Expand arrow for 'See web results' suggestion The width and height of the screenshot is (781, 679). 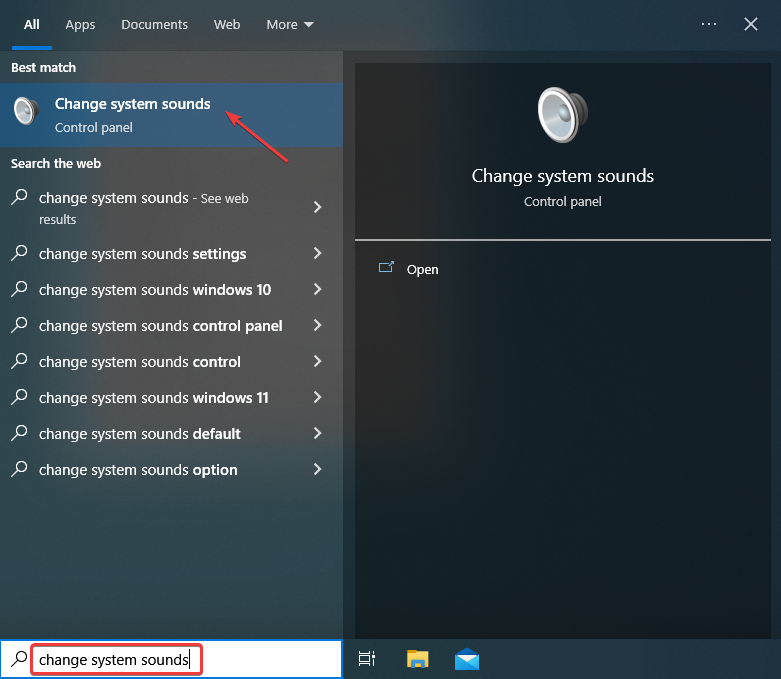[317, 207]
